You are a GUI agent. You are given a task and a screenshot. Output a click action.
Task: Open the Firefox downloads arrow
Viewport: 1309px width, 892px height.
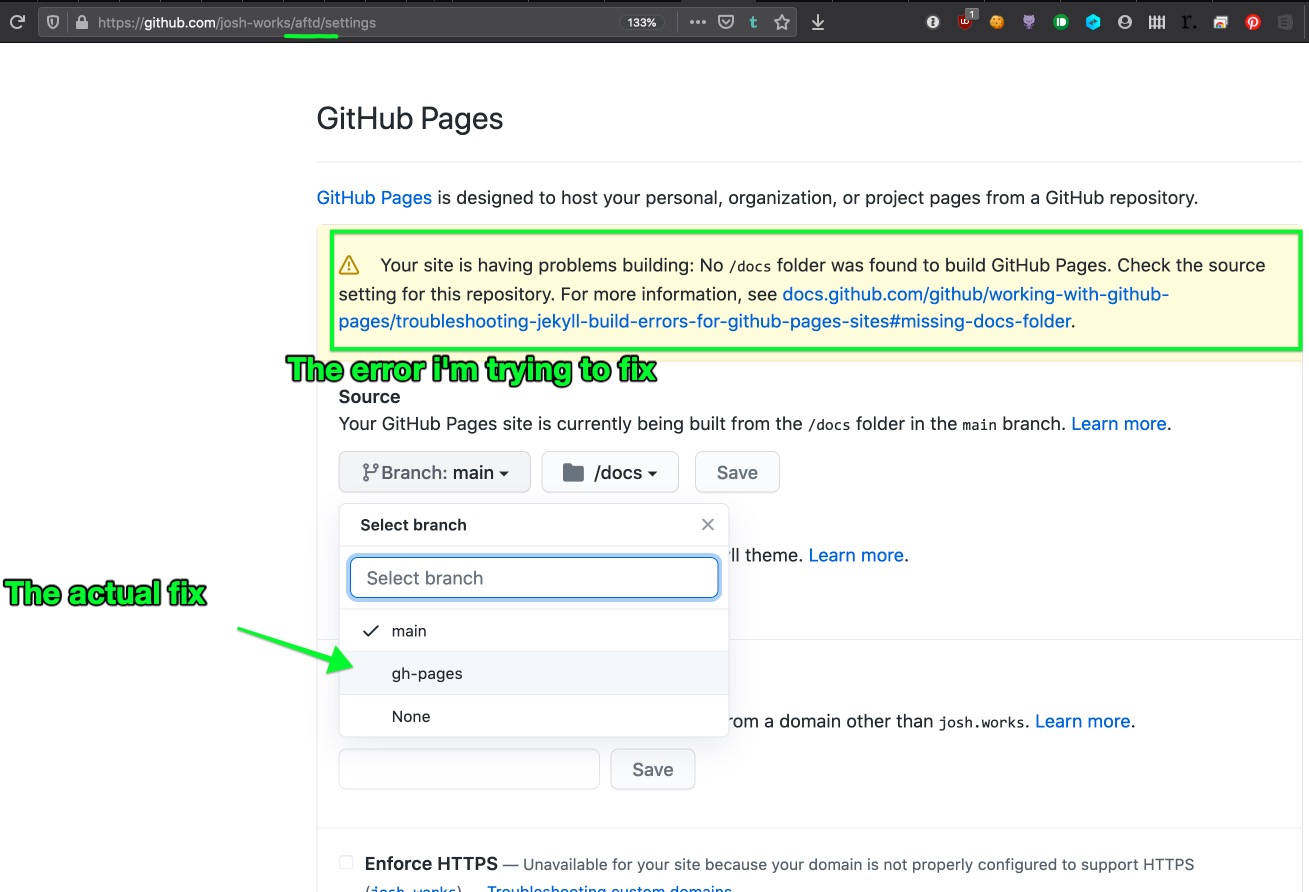click(818, 22)
